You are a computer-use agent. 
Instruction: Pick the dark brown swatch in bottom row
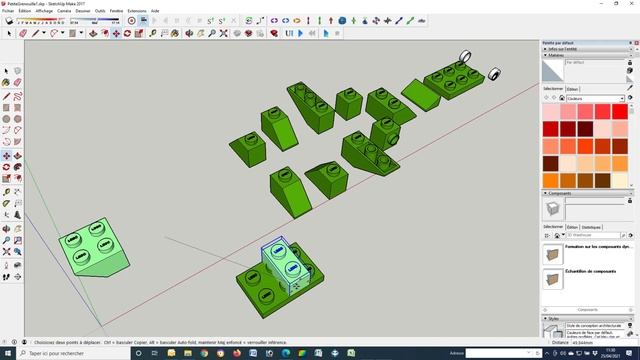tap(602, 180)
